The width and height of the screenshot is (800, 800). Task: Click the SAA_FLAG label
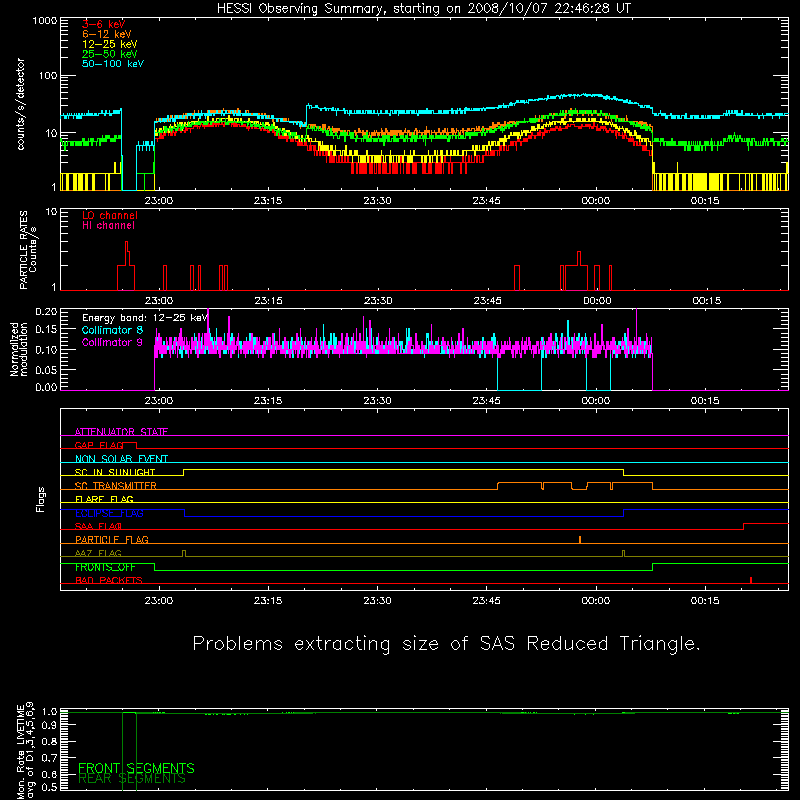tap(98, 526)
